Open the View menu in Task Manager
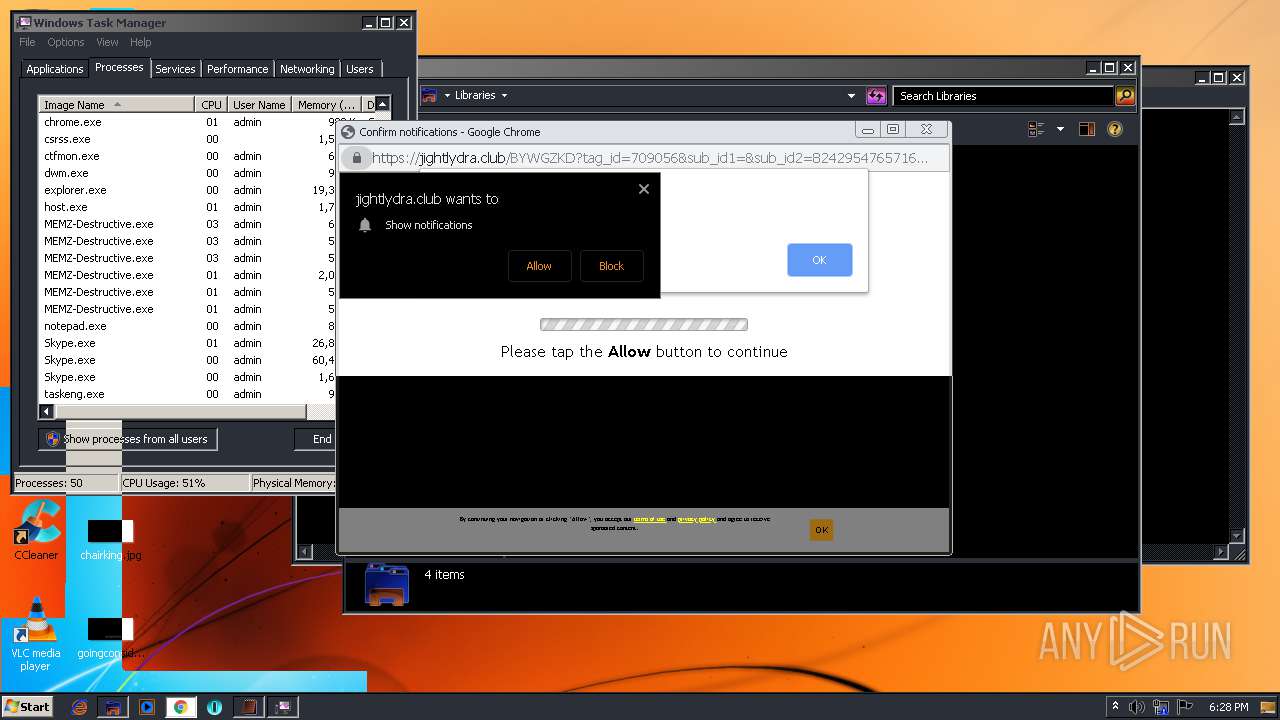This screenshot has height=720, width=1280. coord(107,42)
